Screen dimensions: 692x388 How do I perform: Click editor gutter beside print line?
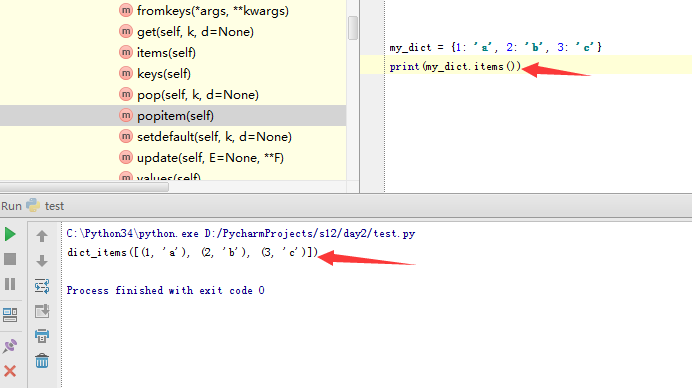(x=372, y=65)
